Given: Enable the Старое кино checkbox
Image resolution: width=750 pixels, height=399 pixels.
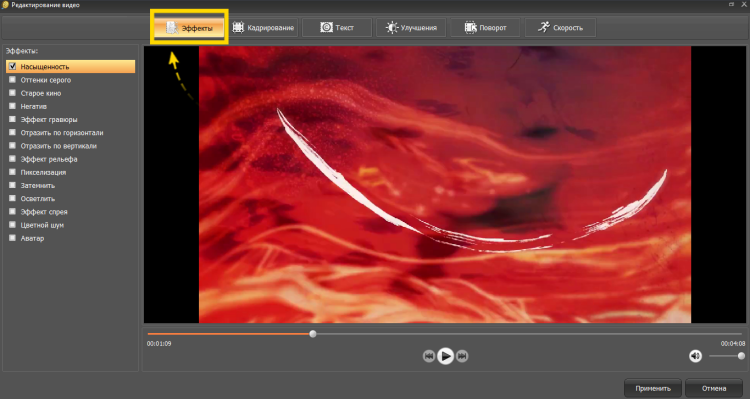Looking at the screenshot, I should (x=12, y=93).
